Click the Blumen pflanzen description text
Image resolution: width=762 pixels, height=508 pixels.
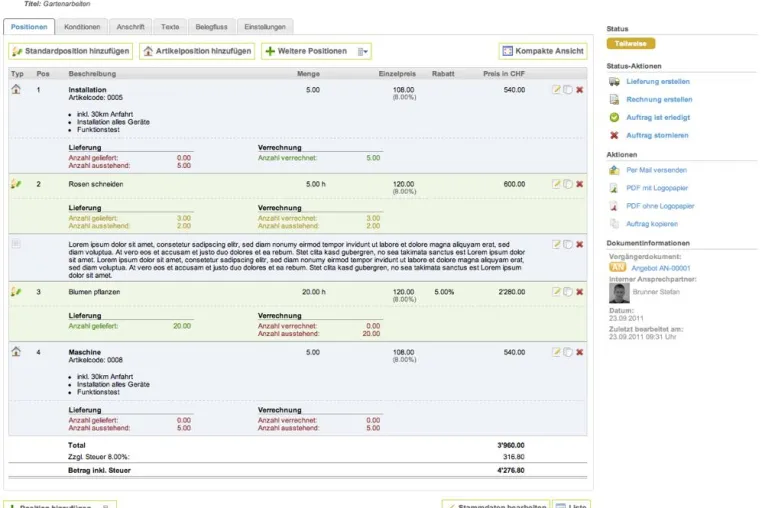(94, 292)
